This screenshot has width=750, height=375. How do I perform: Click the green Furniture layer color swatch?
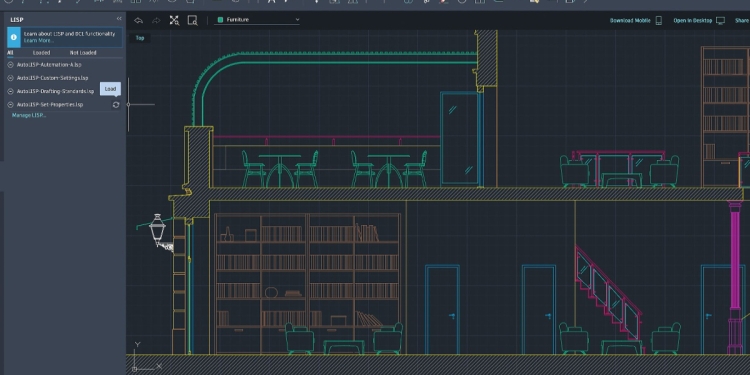click(221, 20)
